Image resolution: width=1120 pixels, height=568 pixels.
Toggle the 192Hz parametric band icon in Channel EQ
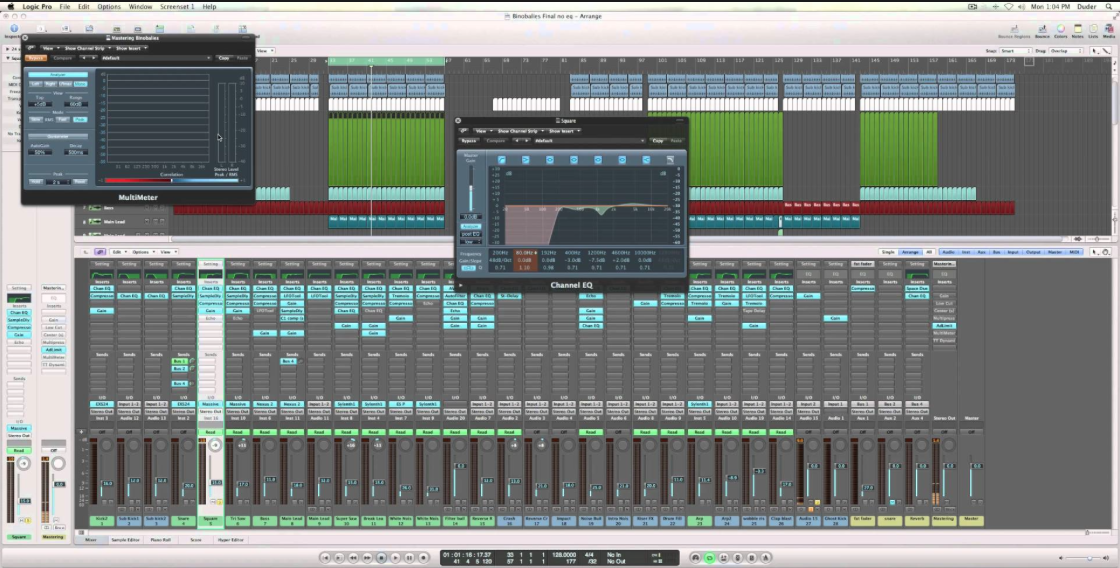tap(550, 160)
